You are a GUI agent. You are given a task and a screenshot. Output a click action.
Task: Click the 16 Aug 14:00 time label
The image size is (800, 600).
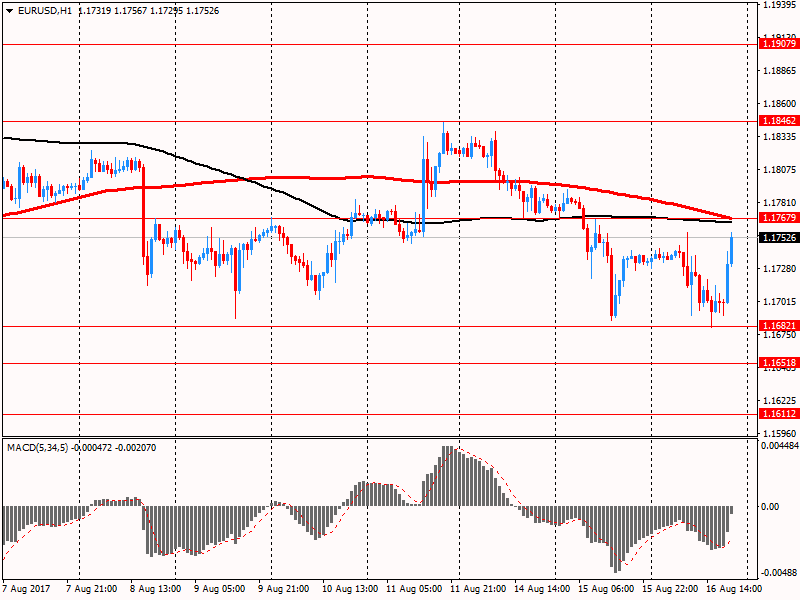734,589
